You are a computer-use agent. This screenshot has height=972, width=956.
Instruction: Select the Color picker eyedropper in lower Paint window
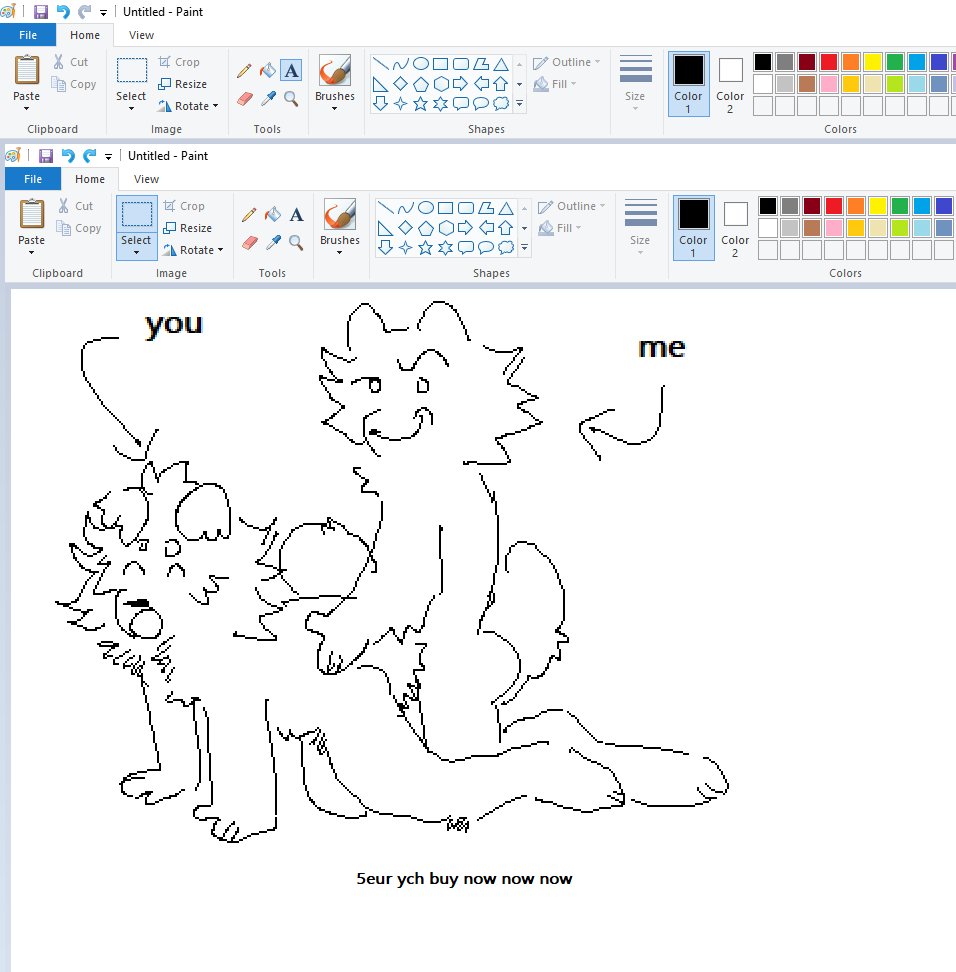click(273, 242)
